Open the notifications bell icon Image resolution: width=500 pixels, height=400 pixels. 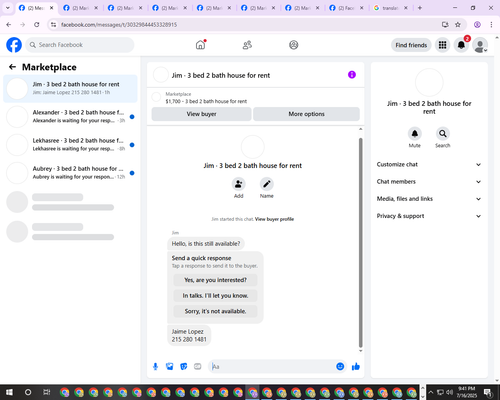coord(461,45)
